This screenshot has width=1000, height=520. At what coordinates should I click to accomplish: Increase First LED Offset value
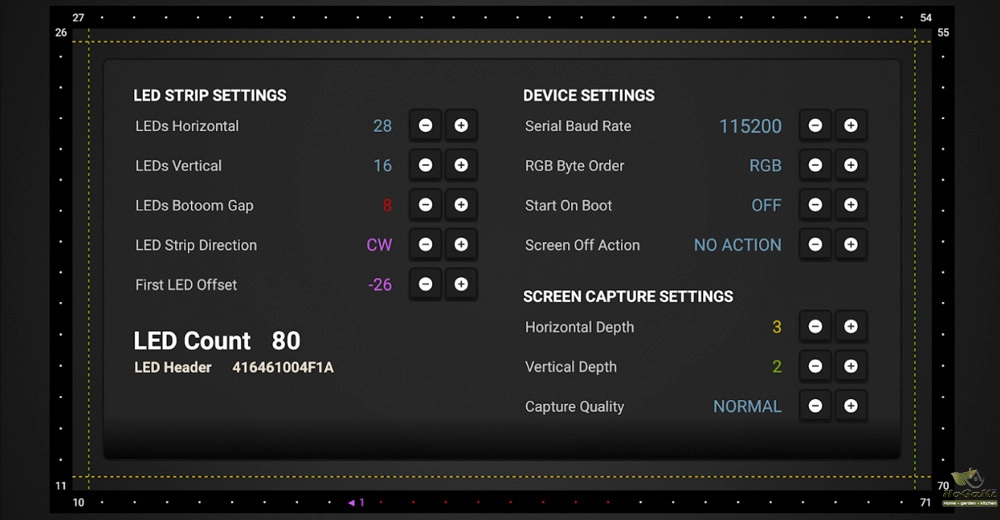[461, 284]
